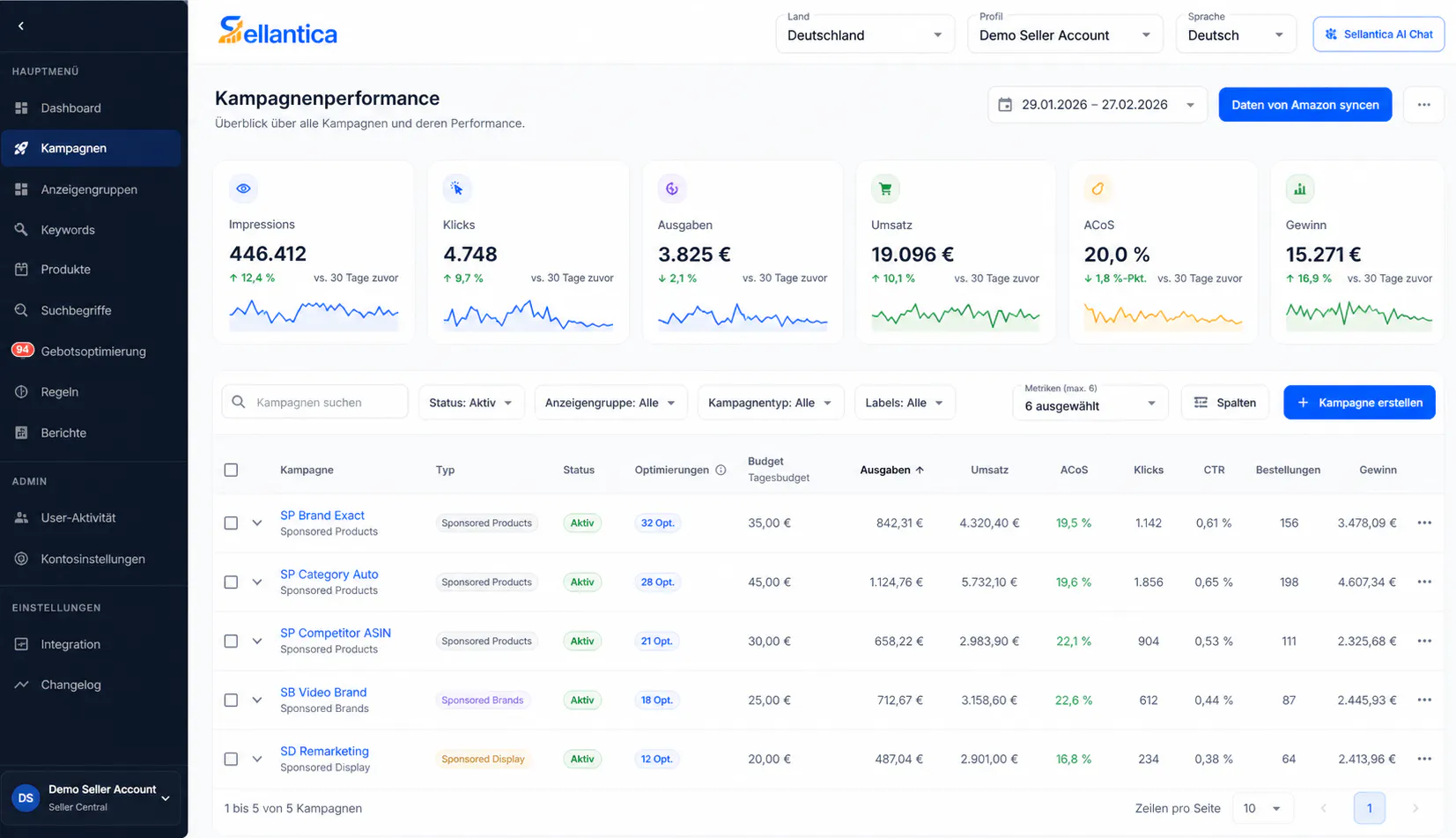Select the SD Remarketing checkbox
Screen dimensions: 1456x838
(231, 760)
